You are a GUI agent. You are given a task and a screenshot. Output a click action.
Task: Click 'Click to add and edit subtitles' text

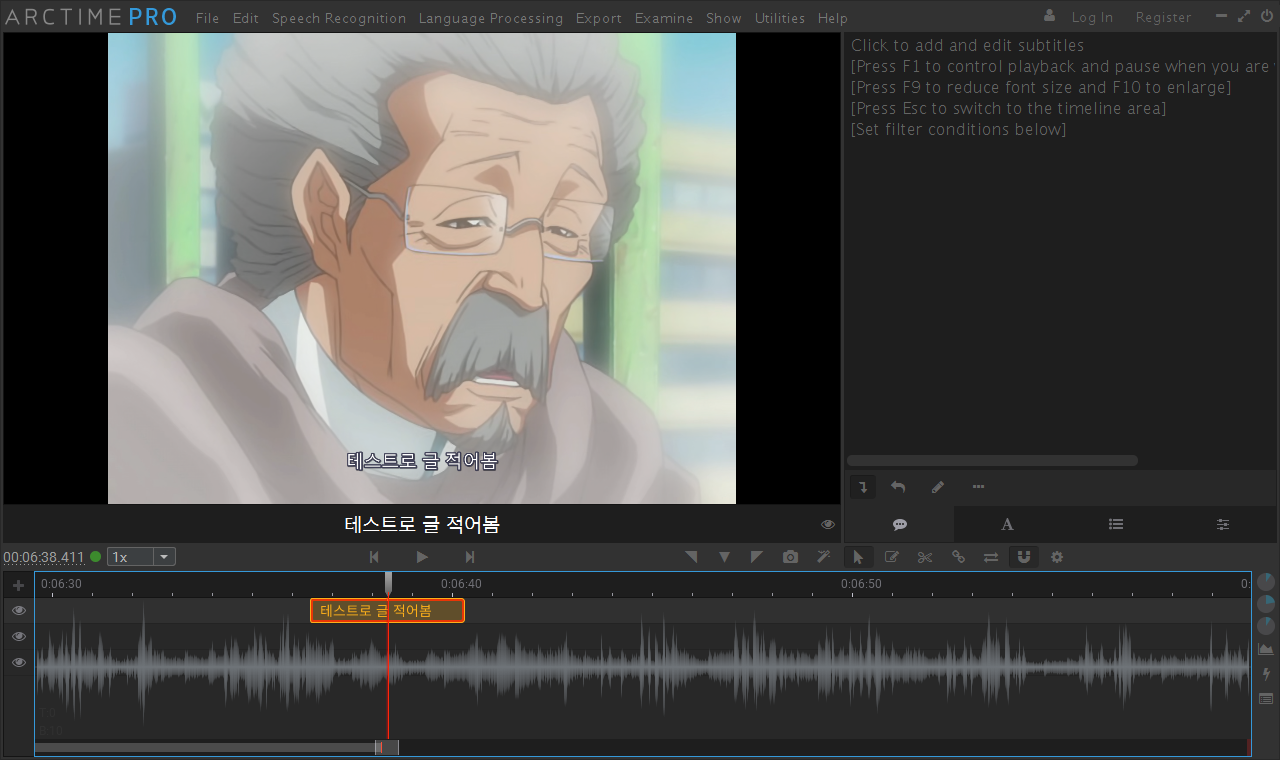click(967, 45)
